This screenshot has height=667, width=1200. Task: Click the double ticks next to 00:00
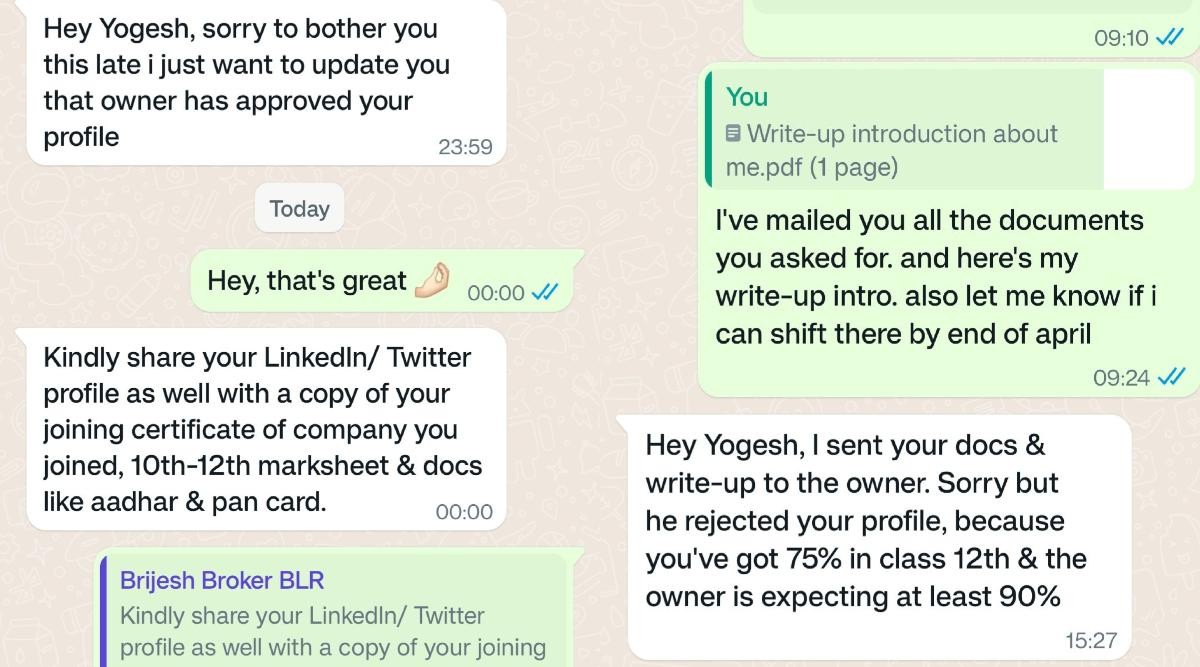click(545, 292)
